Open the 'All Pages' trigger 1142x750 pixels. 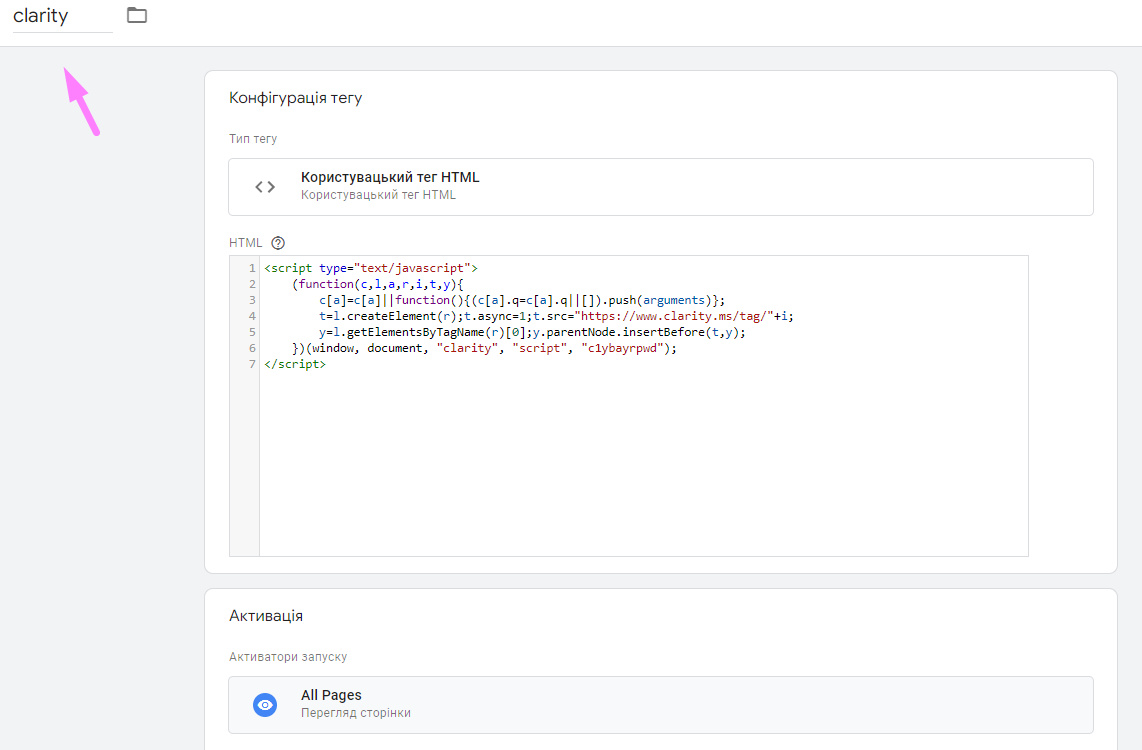pyautogui.click(x=331, y=695)
